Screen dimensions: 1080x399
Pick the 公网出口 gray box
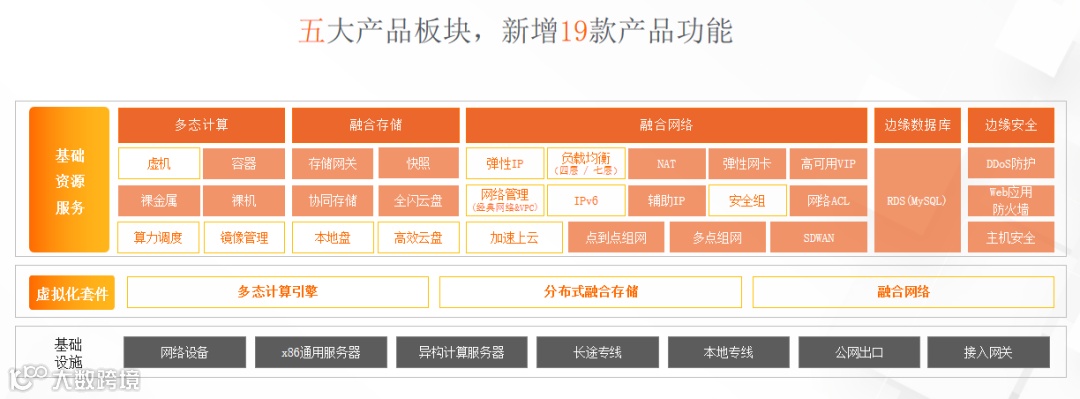pos(859,352)
